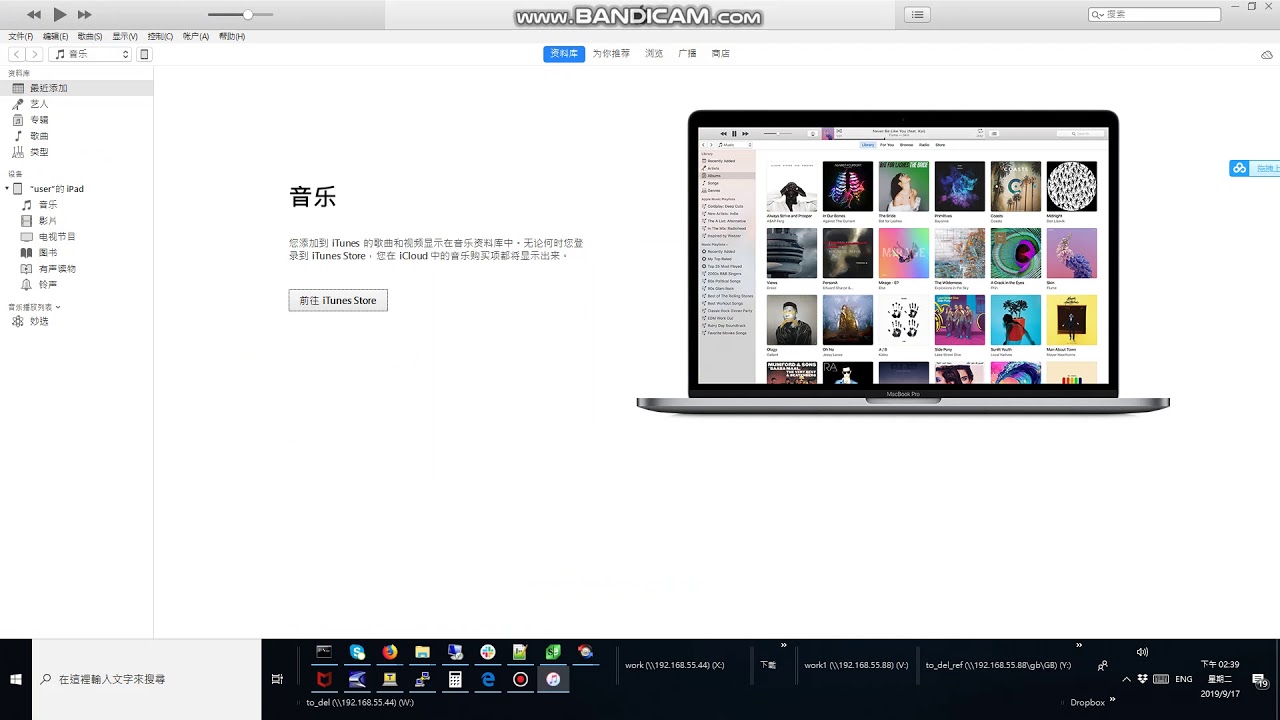Click the rewind playback button
The width and height of the screenshot is (1280, 720).
point(34,14)
